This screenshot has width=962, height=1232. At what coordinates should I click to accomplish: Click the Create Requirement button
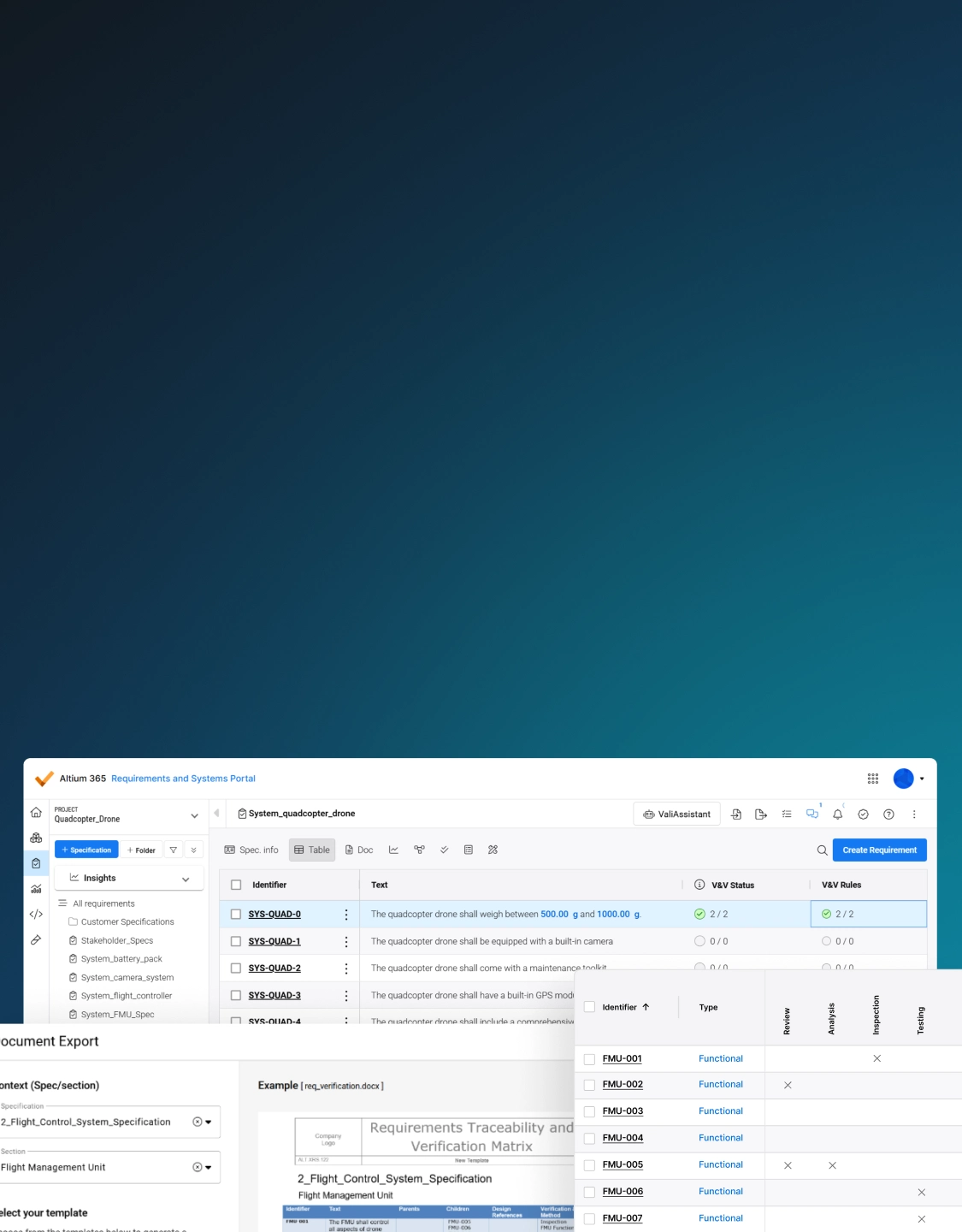tap(880, 850)
